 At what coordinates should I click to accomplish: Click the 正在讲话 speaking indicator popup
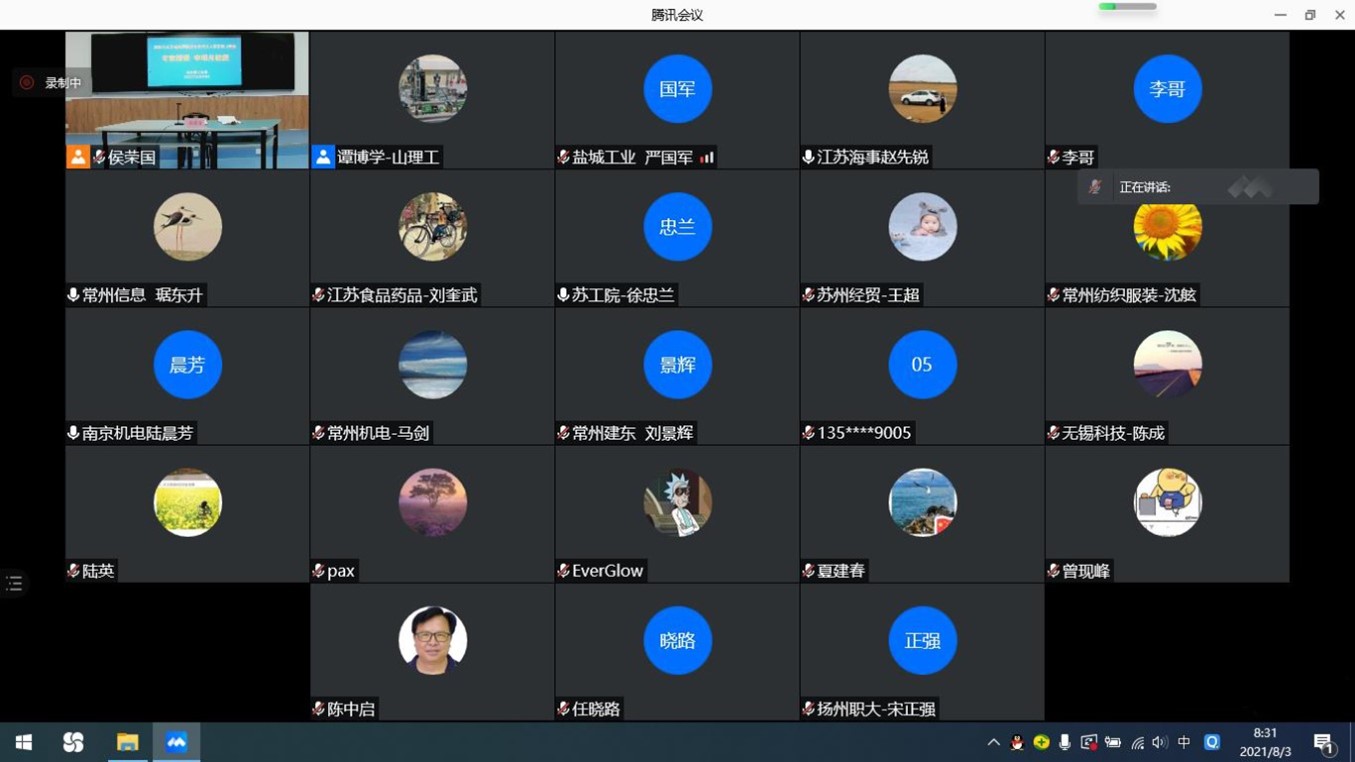(x=1197, y=187)
